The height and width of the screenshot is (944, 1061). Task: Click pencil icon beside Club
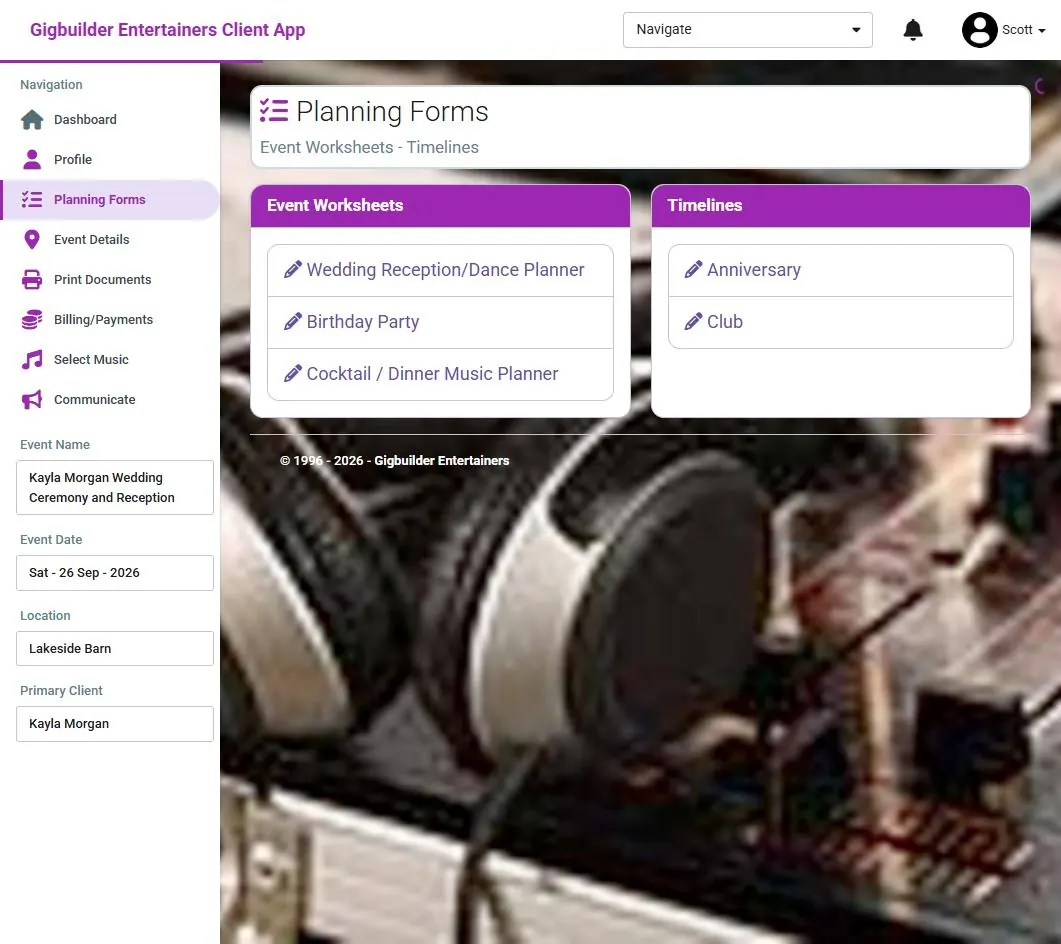click(693, 321)
